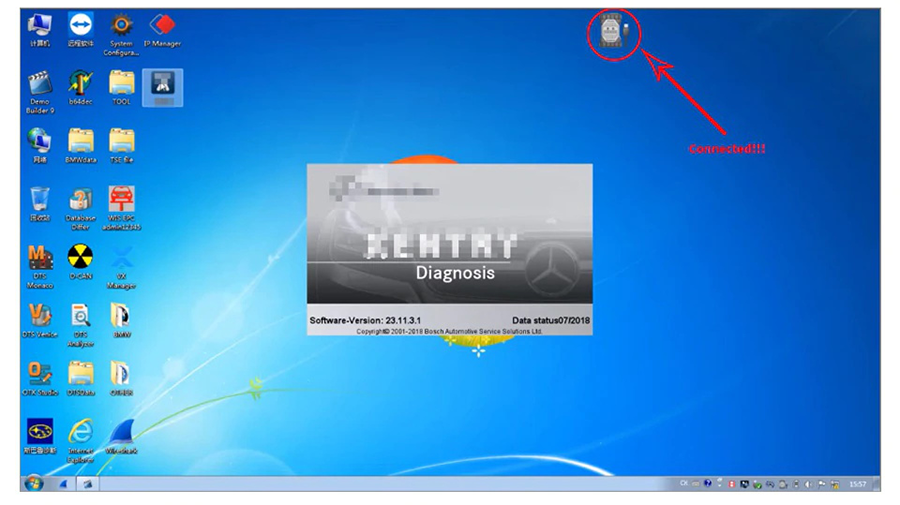Image resolution: width=900 pixels, height=505 pixels.
Task: Click the Wireshark pinned taskbar button
Action: pos(64,484)
